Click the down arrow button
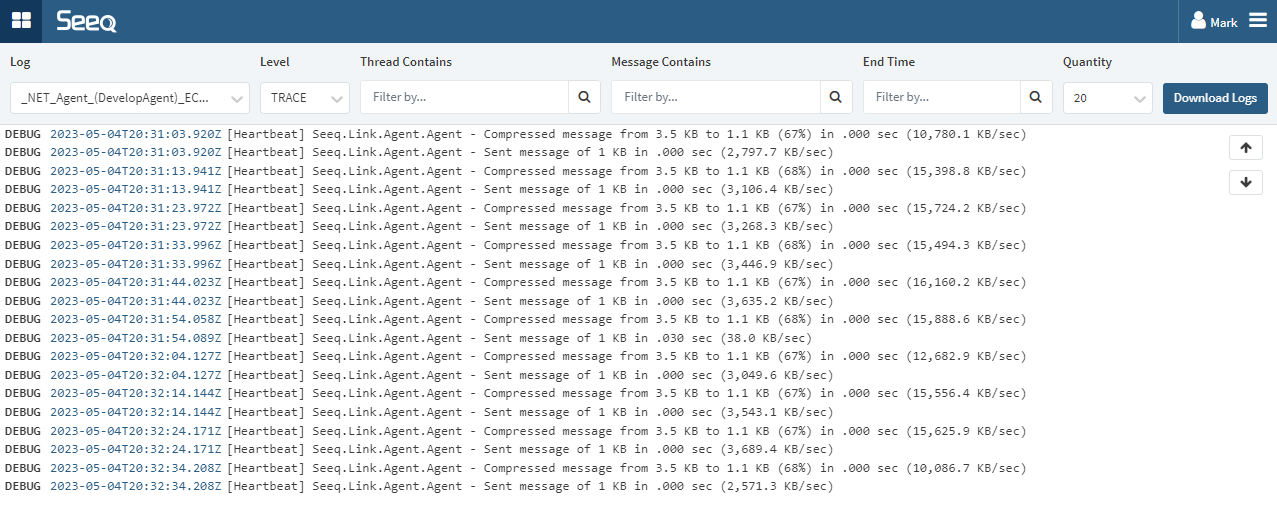This screenshot has width=1277, height=505. pyautogui.click(x=1245, y=182)
